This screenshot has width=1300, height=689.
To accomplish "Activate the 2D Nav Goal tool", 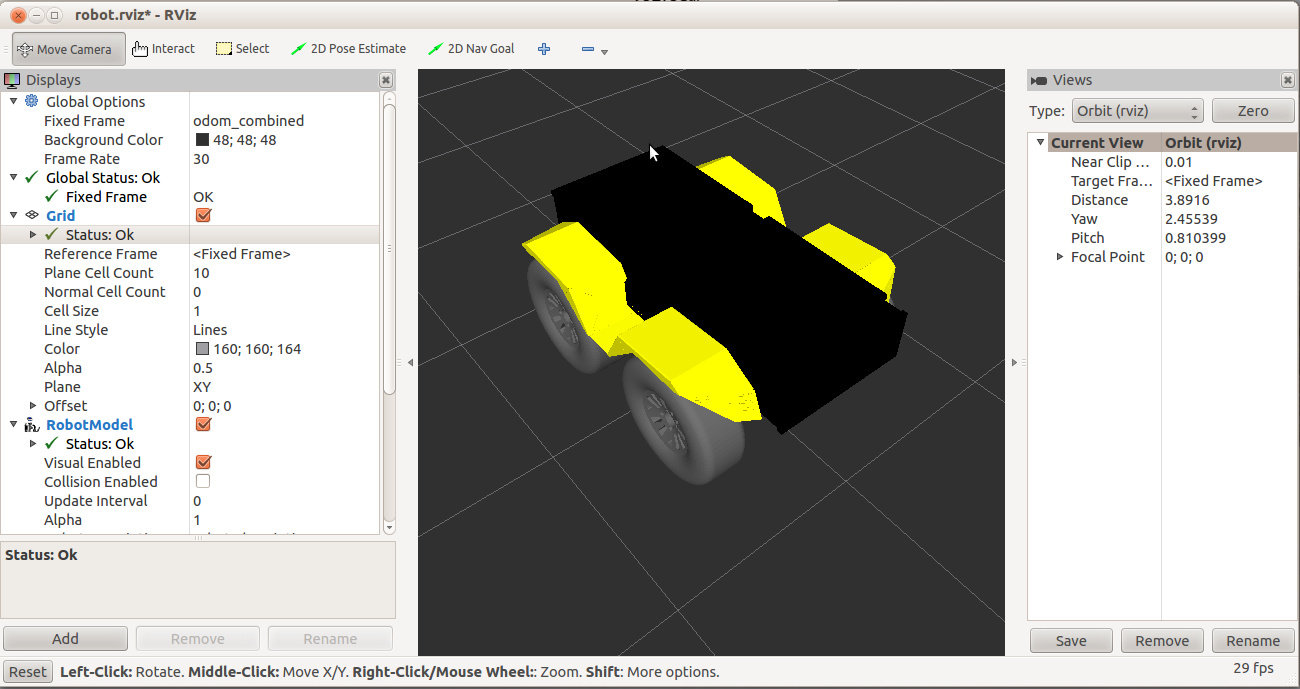I will click(471, 49).
